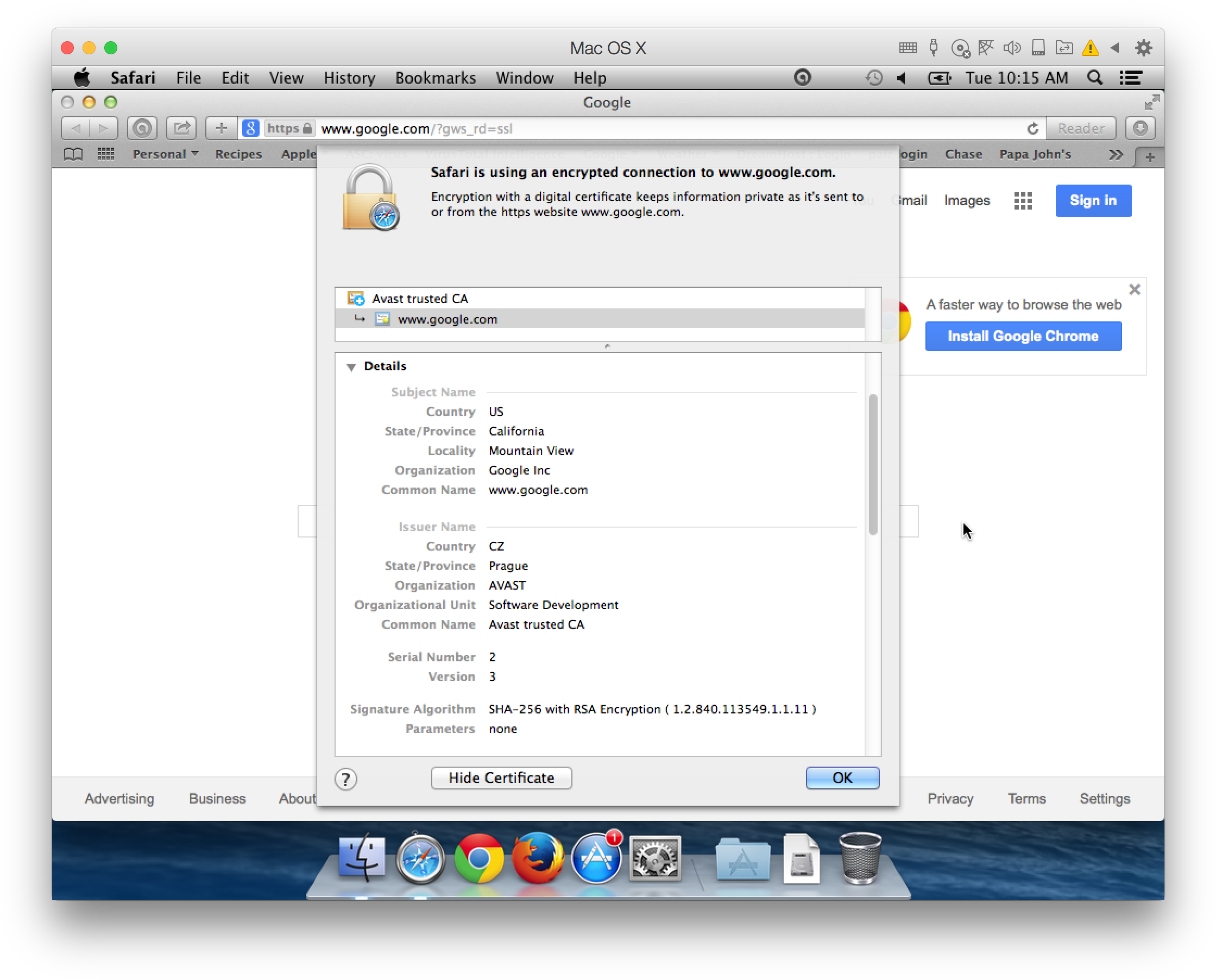Screen dimensions: 1216x980
Task: Open Top Sites grid icon in toolbar
Action: point(105,154)
